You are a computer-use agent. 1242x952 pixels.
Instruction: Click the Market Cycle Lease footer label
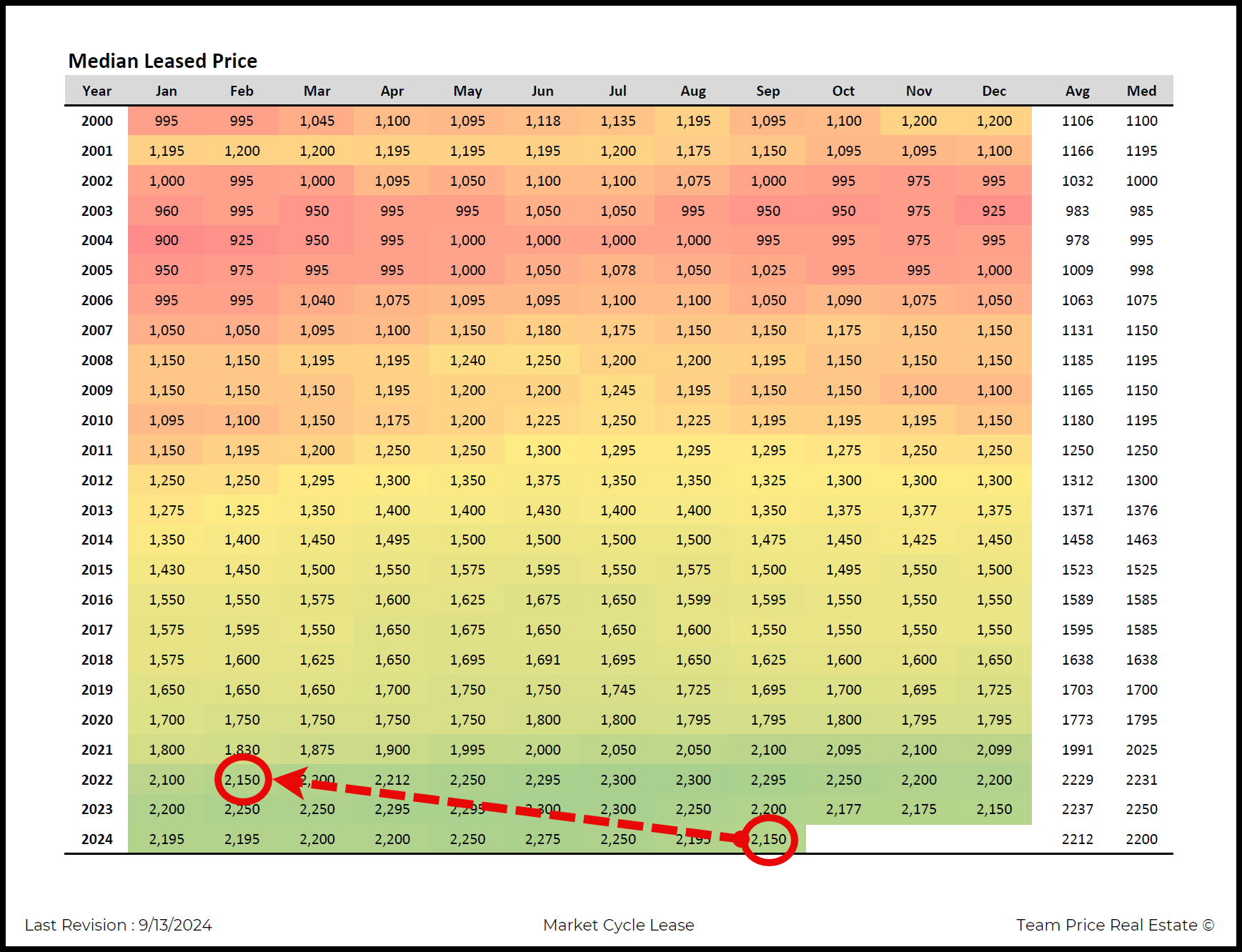pos(618,925)
